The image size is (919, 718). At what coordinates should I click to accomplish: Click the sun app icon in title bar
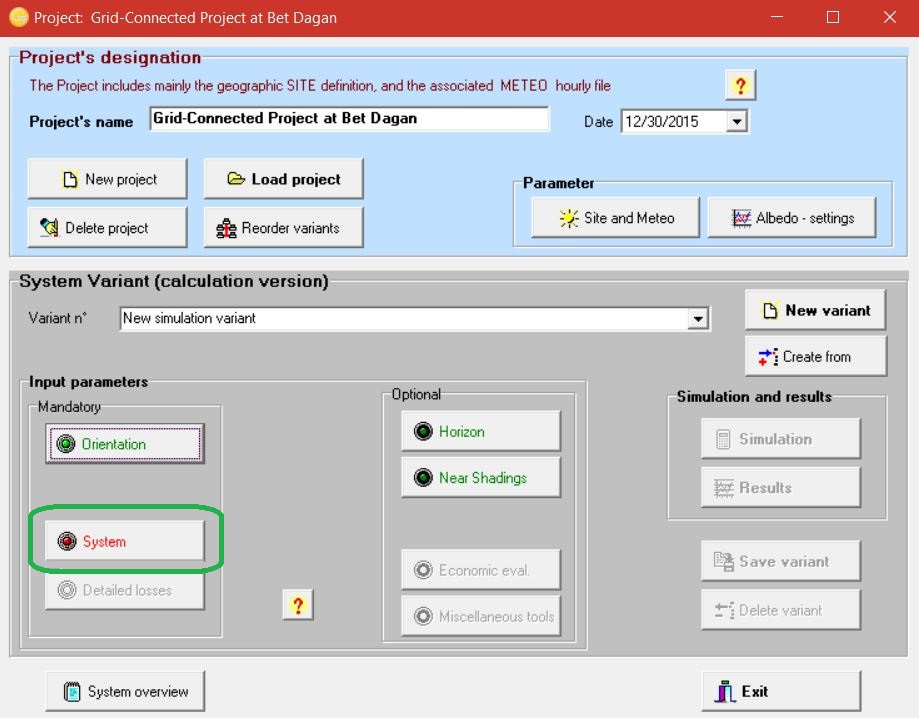tap(18, 17)
